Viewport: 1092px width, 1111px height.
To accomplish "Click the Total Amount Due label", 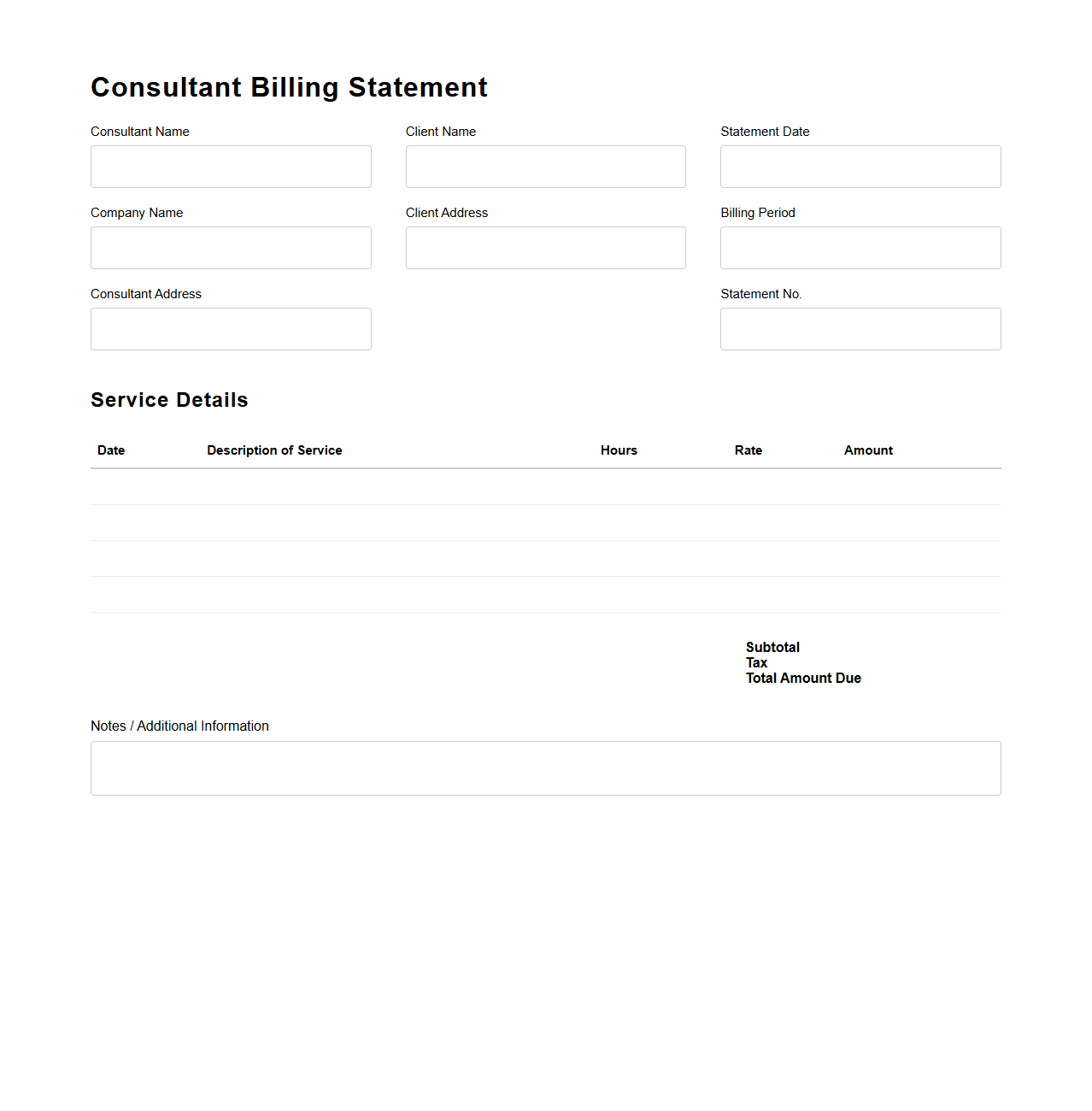I will 803,678.
